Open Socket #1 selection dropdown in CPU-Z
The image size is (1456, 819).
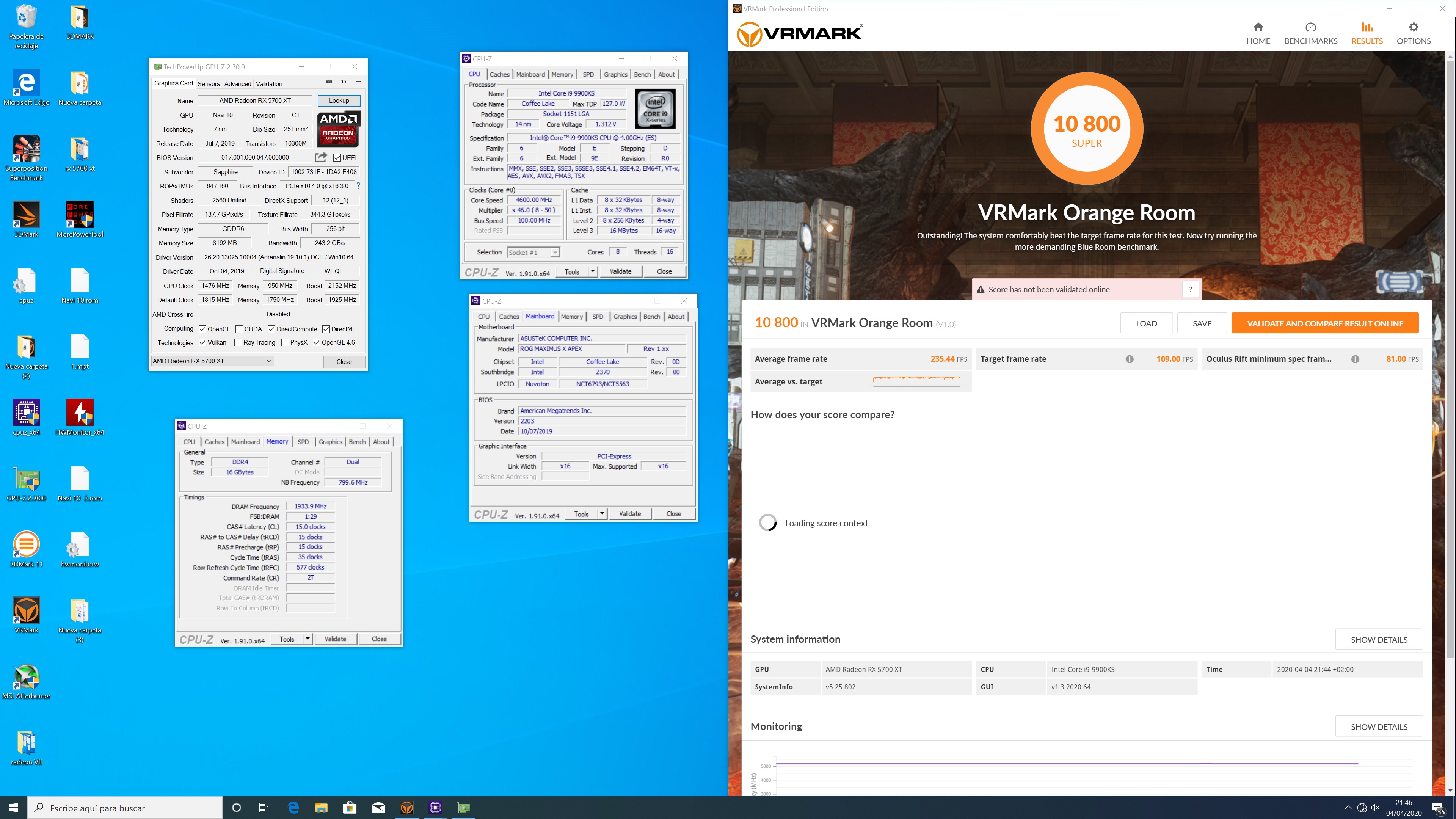[x=533, y=252]
